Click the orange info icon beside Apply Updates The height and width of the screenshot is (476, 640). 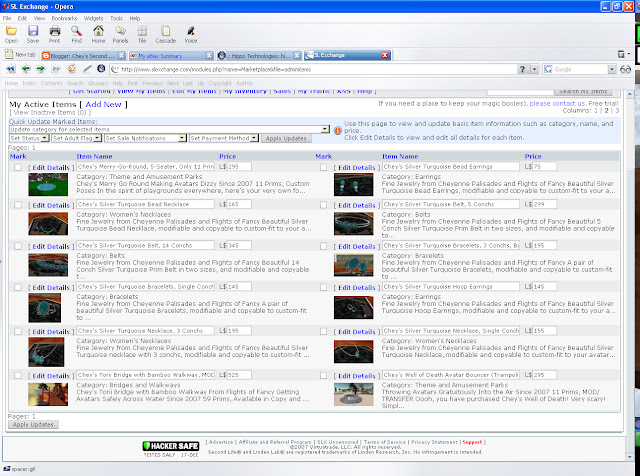pyautogui.click(x=338, y=131)
